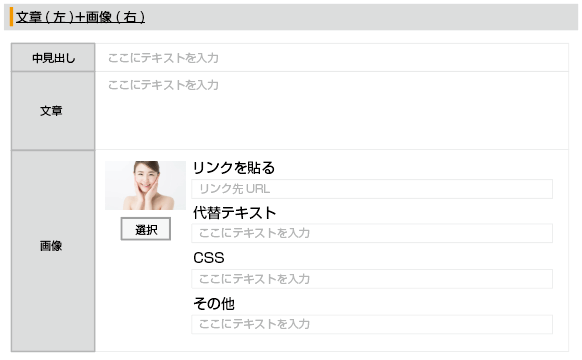Click the 代替テキスト label
The image size is (582, 360).
(234, 213)
